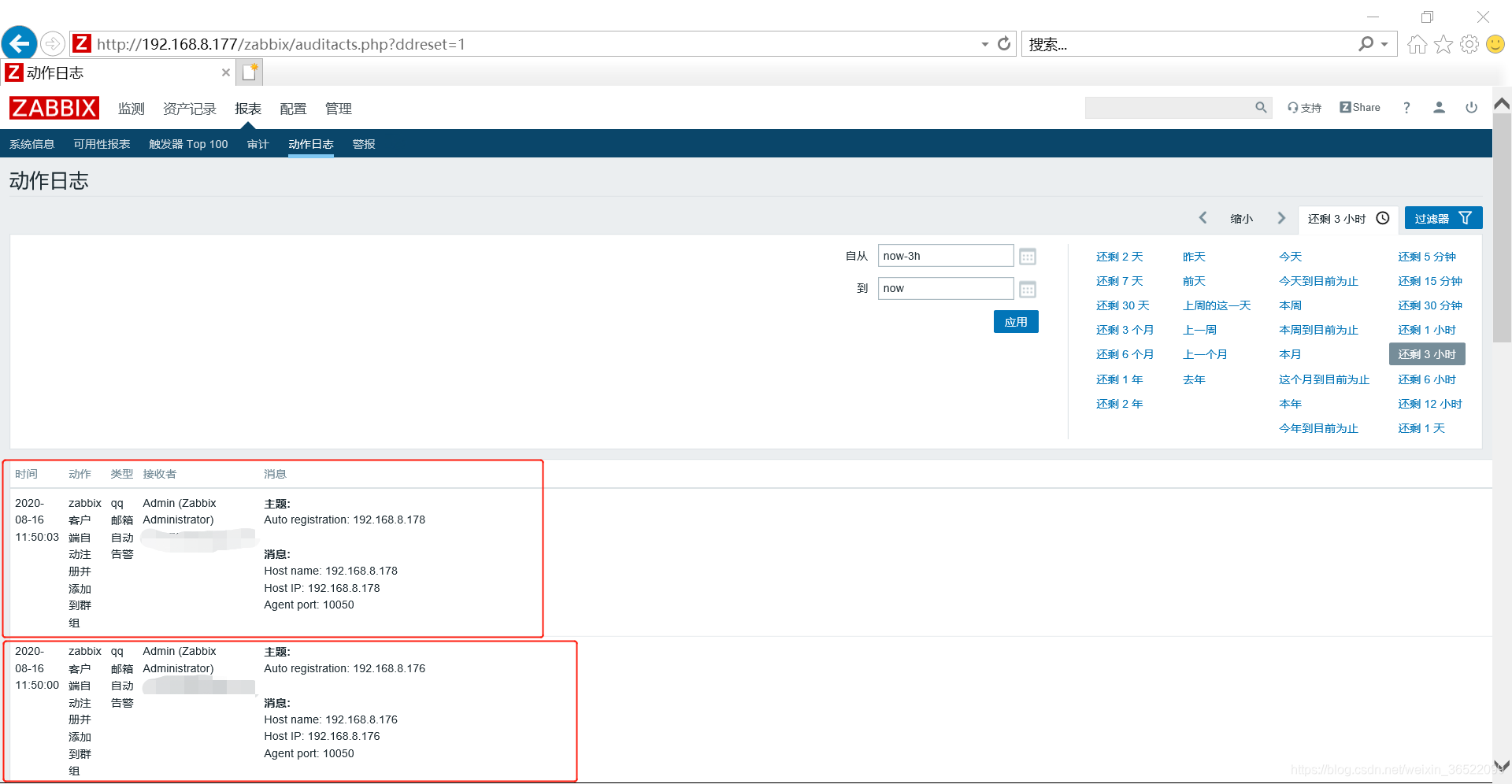
Task: Open the 资产记录 menu
Action: 189,109
